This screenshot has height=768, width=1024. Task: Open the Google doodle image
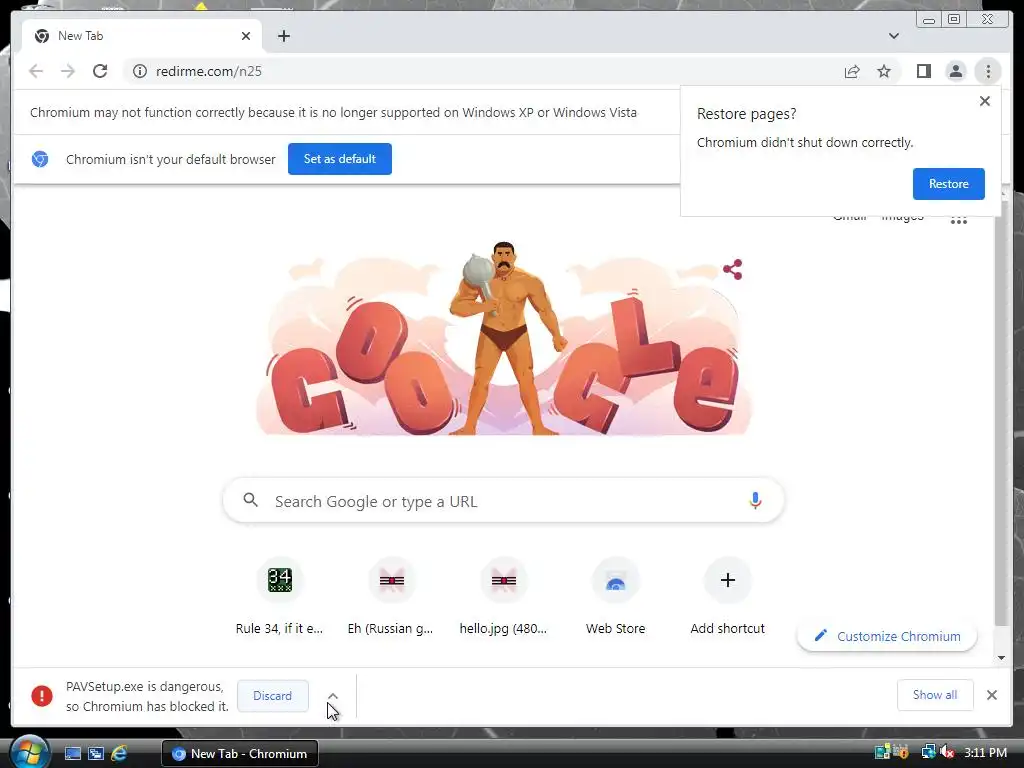[504, 338]
